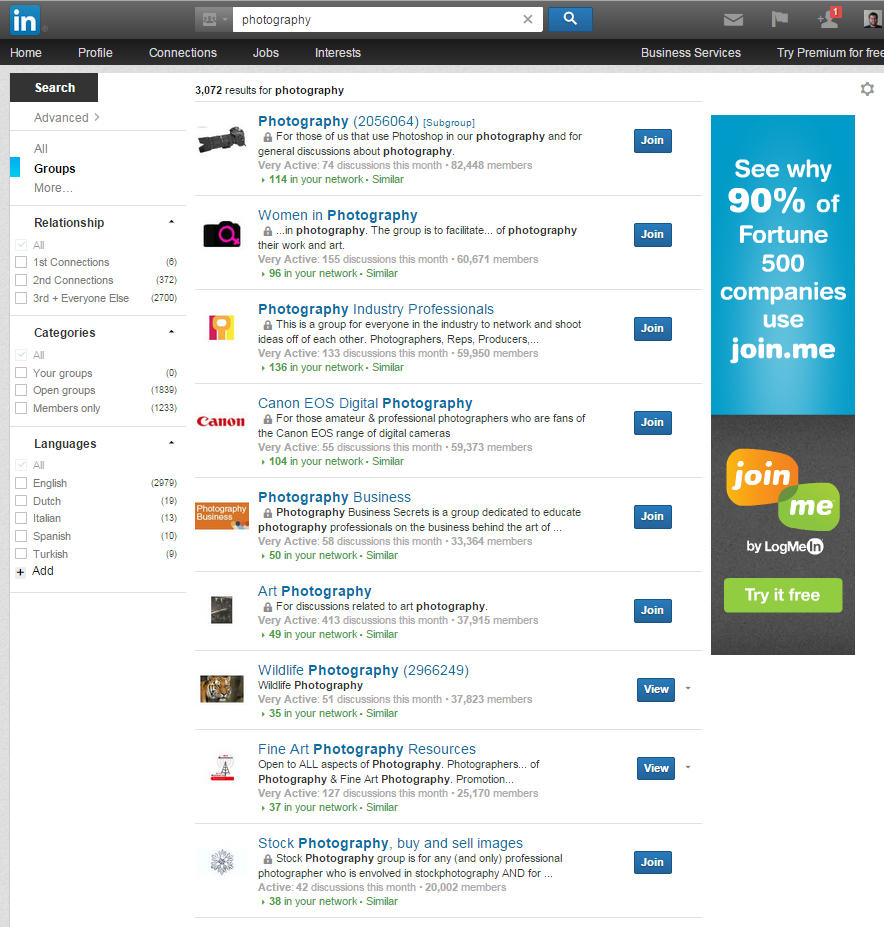Click the profile photo avatar

[872, 20]
